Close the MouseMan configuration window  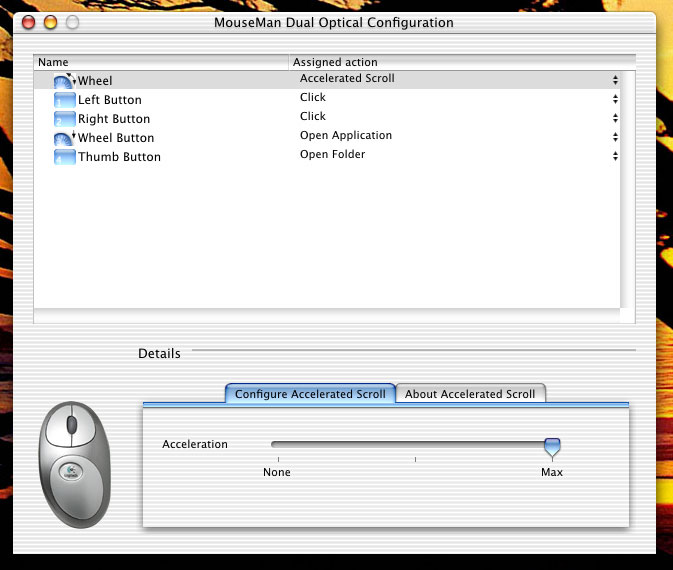pyautogui.click(x=28, y=22)
